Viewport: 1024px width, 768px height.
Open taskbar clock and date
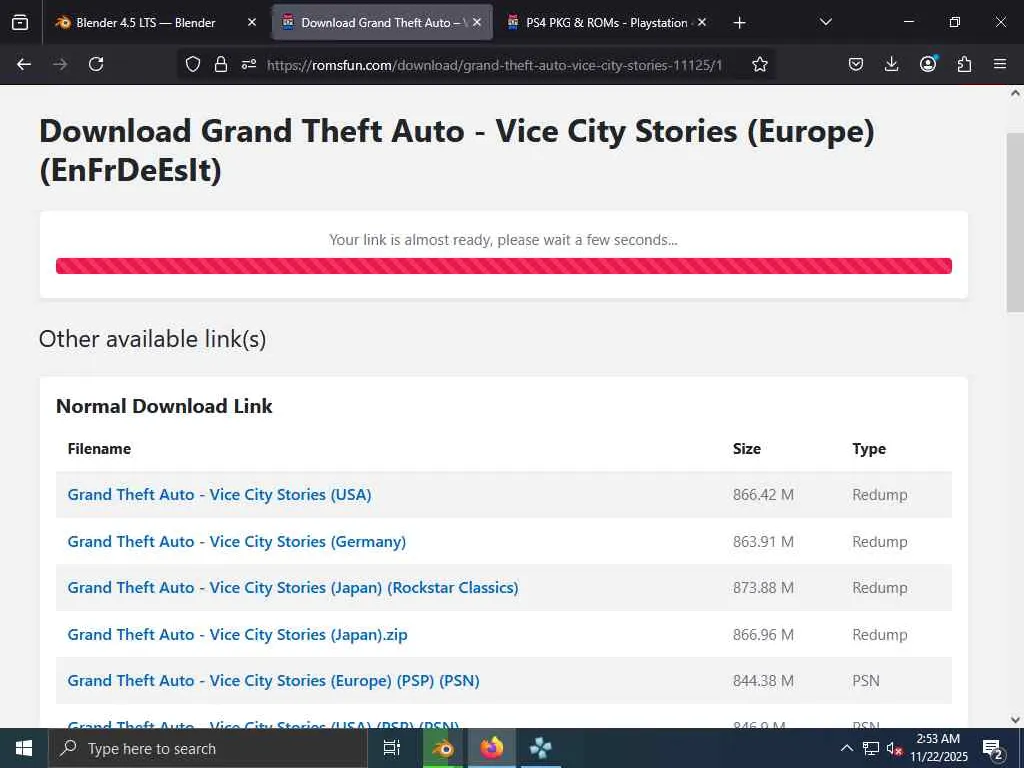938,748
